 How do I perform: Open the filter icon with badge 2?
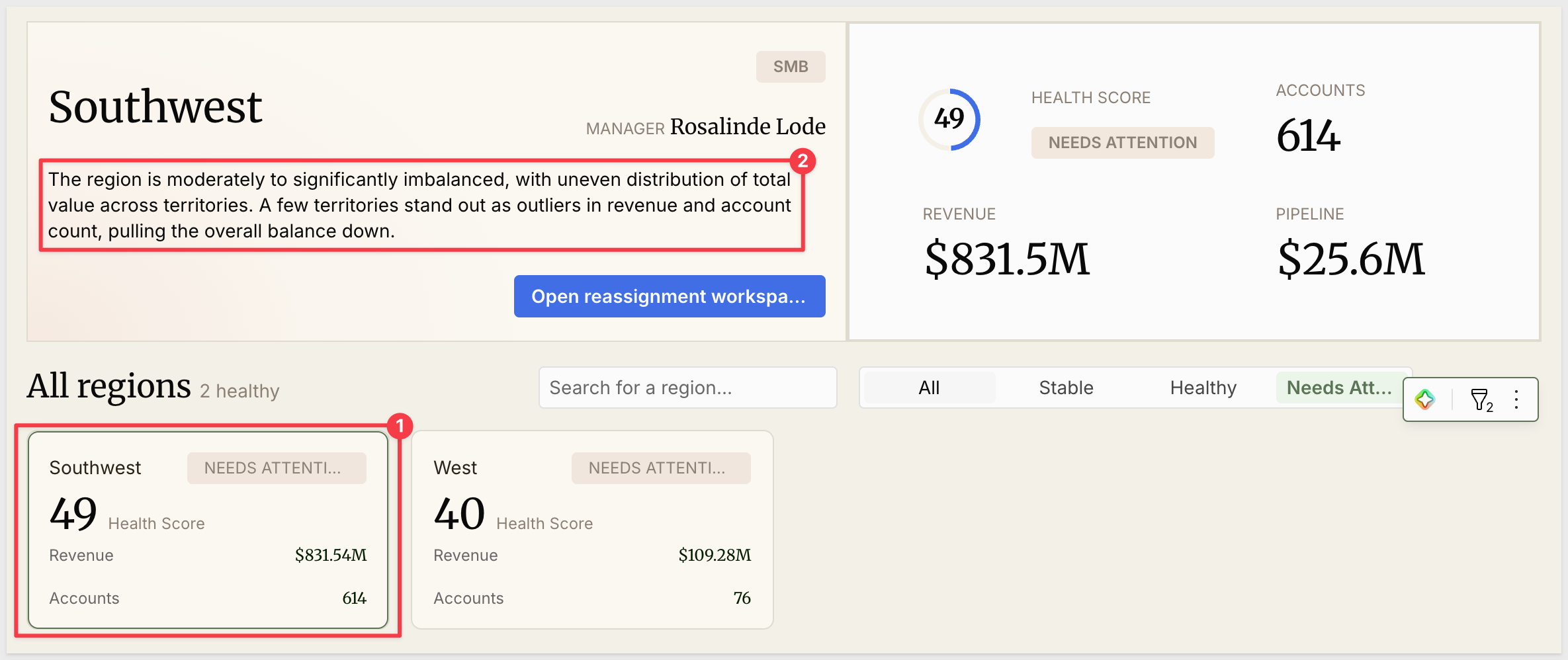(x=1481, y=400)
